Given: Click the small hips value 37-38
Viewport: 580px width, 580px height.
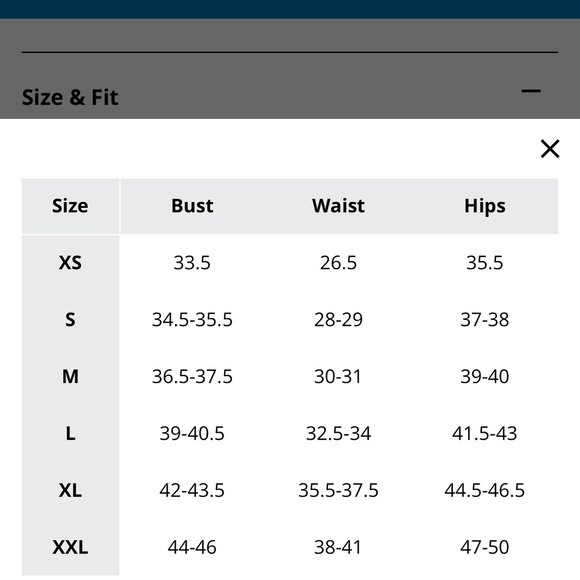Looking at the screenshot, I should click(485, 320).
